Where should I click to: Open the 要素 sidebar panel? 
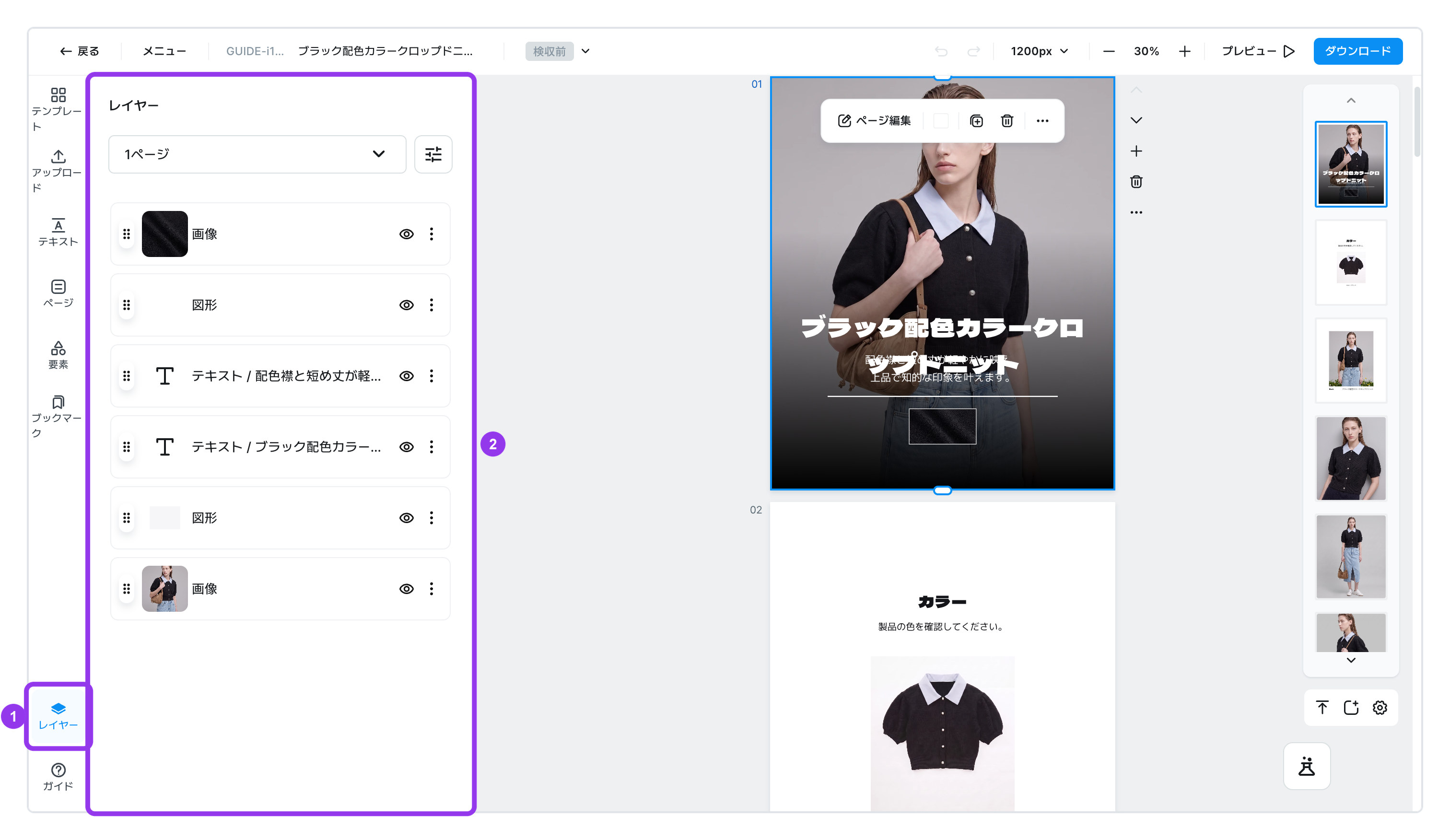(x=58, y=355)
